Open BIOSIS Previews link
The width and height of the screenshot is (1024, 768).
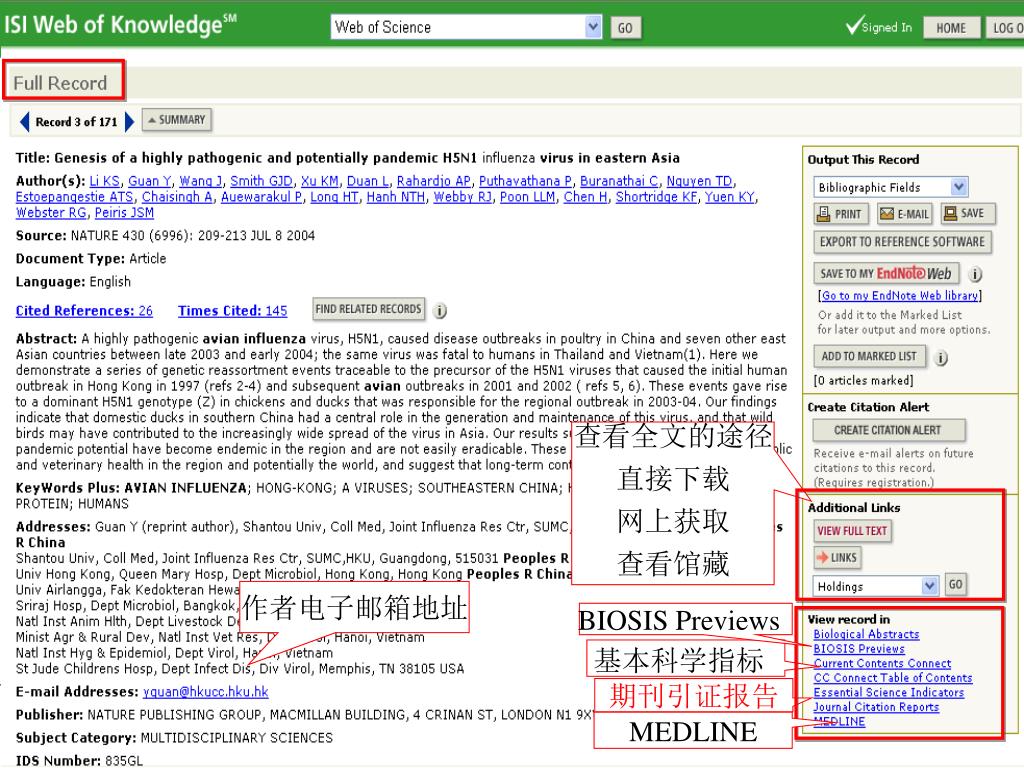pyautogui.click(x=859, y=649)
